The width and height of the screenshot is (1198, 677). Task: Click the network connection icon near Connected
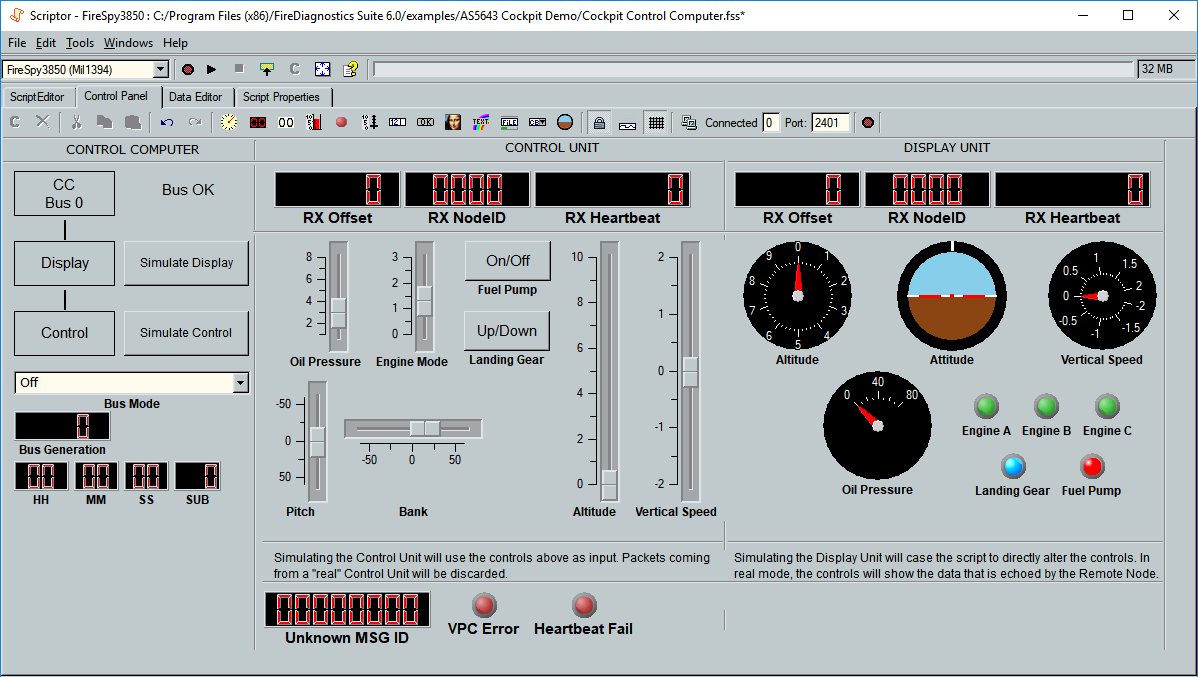[x=690, y=121]
